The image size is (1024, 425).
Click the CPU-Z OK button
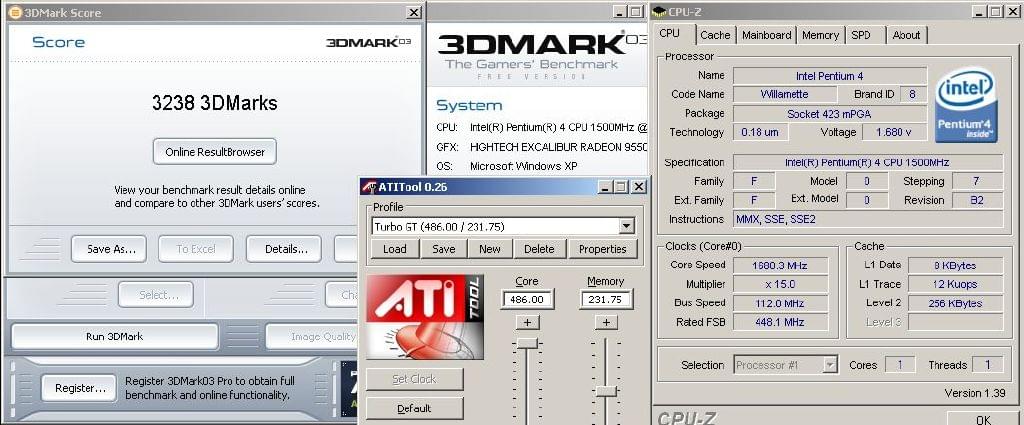[x=984, y=418]
